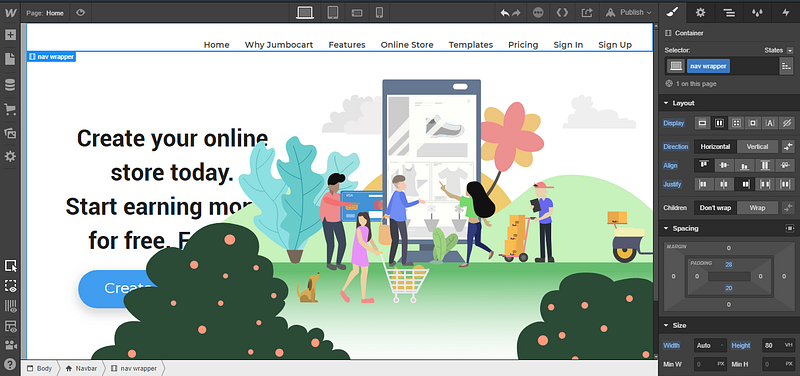
Task: Set Children to Wrap
Action: pos(757,208)
